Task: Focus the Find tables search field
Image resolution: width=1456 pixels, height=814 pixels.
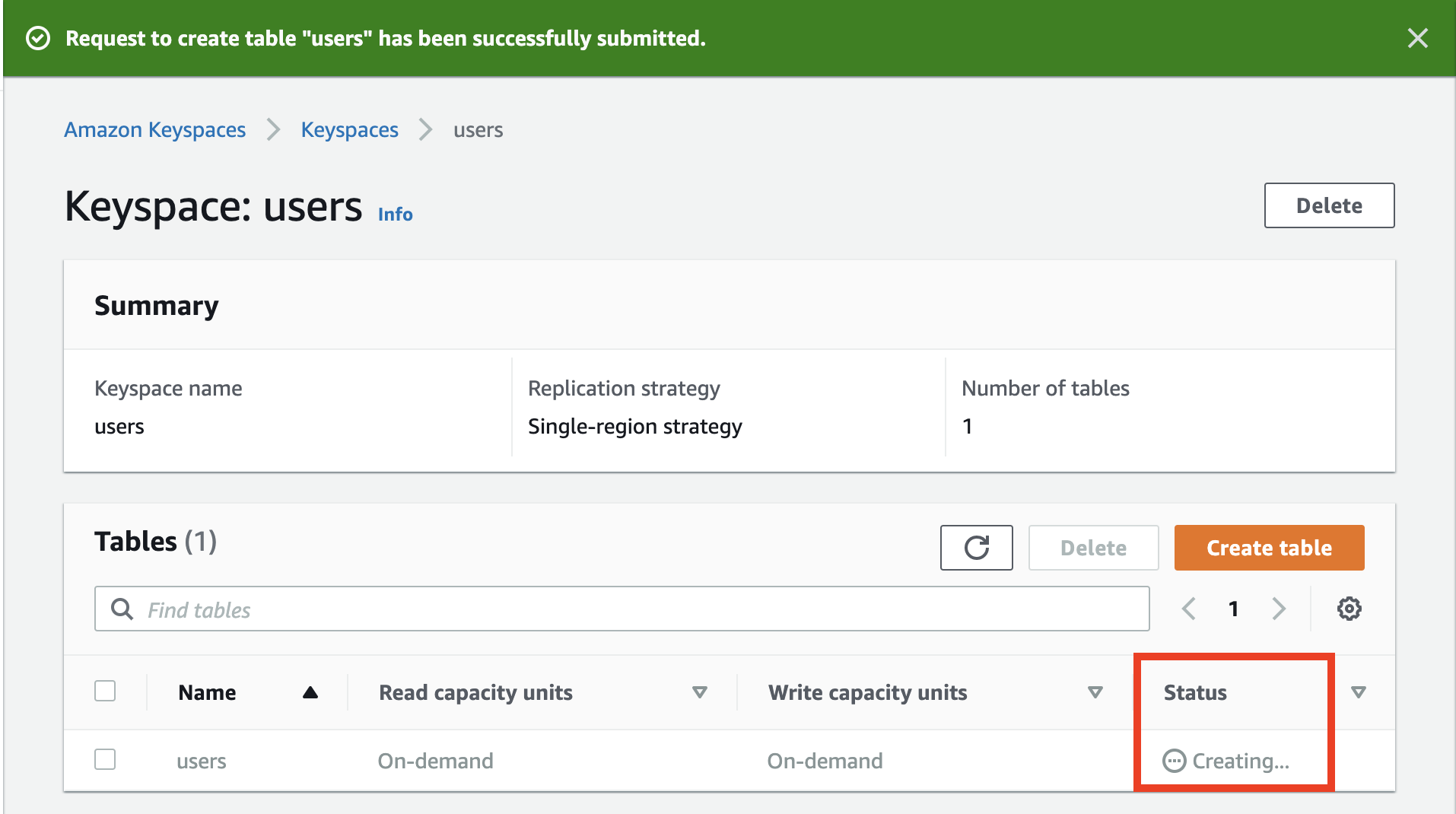Action: pyautogui.click(x=622, y=609)
